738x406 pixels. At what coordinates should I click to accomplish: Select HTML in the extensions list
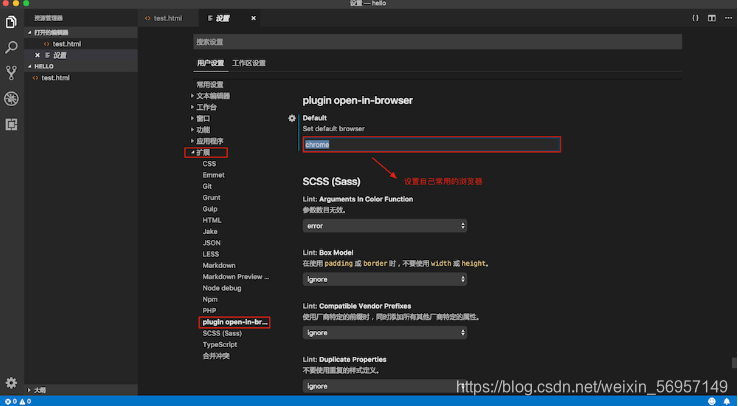pyautogui.click(x=212, y=220)
